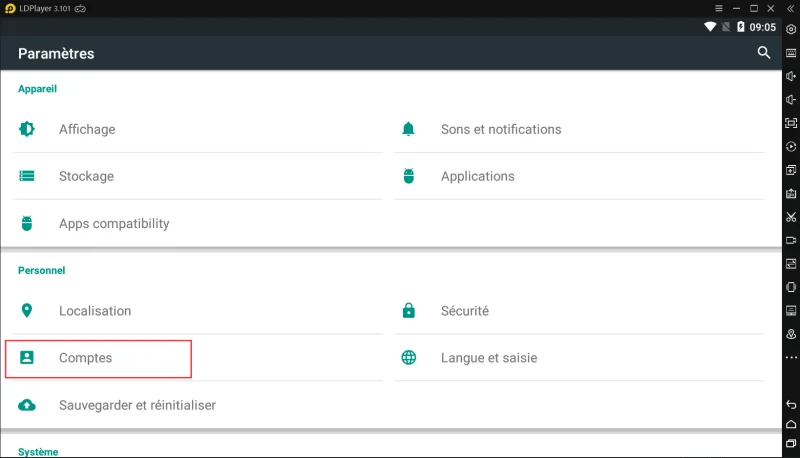The width and height of the screenshot is (800, 458).
Task: Go back with Android back arrow
Action: point(791,404)
